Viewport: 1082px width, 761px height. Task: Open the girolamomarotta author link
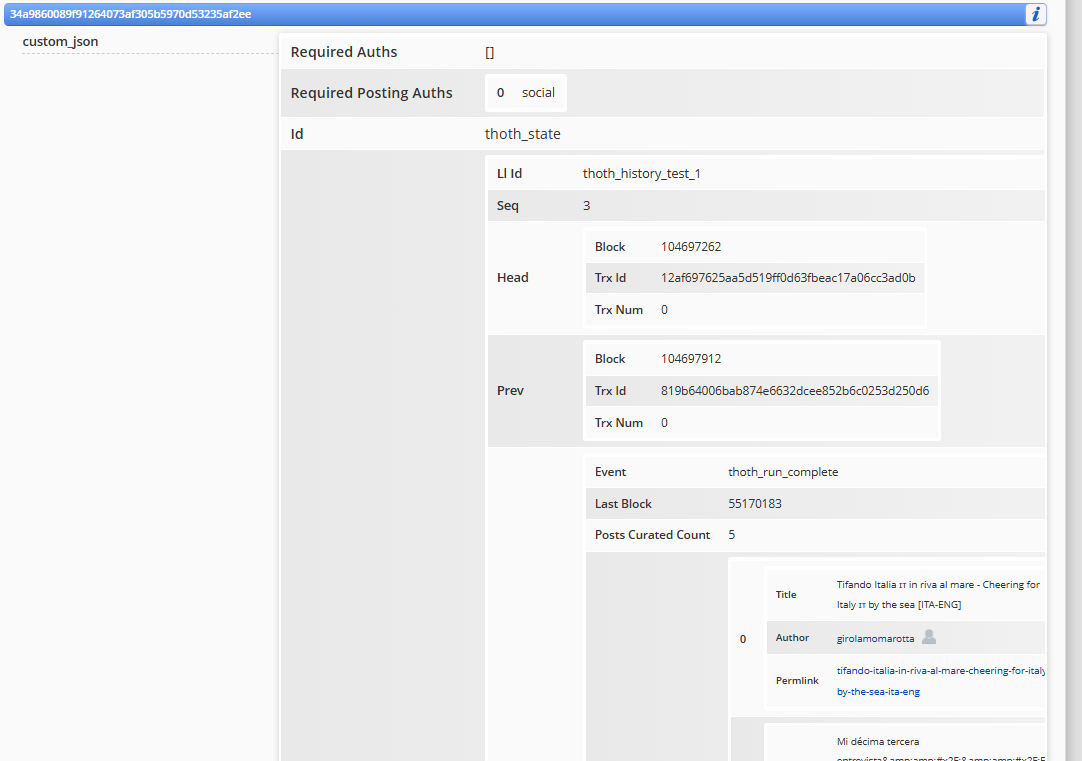point(875,639)
